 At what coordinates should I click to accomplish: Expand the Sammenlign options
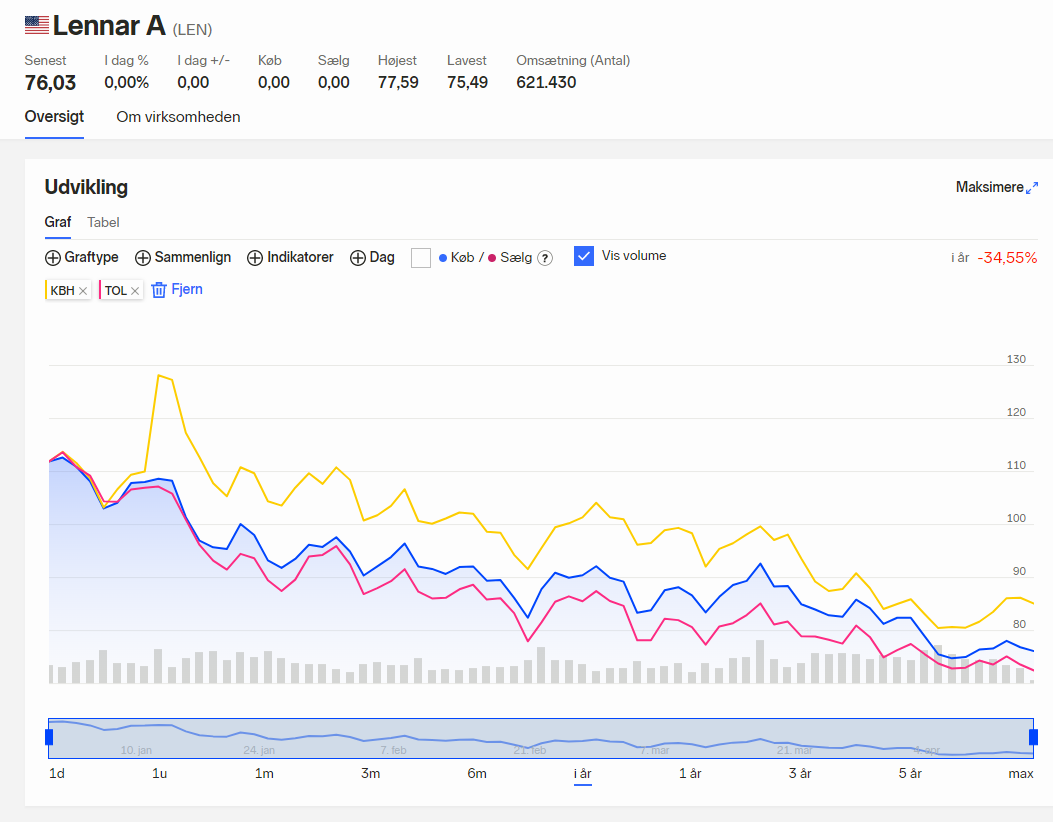tap(183, 257)
